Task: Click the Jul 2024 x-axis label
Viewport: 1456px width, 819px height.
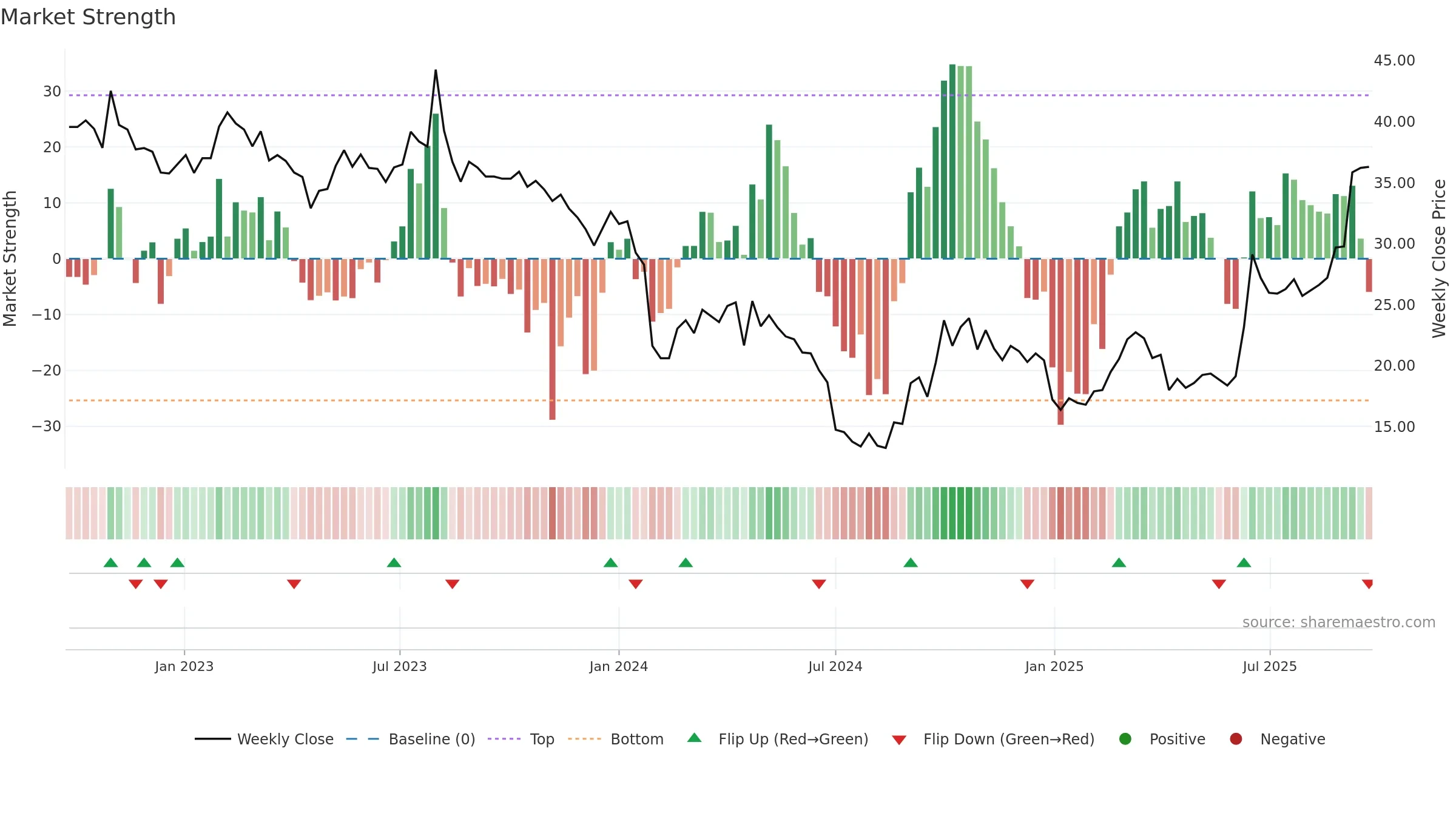Action: [x=835, y=666]
